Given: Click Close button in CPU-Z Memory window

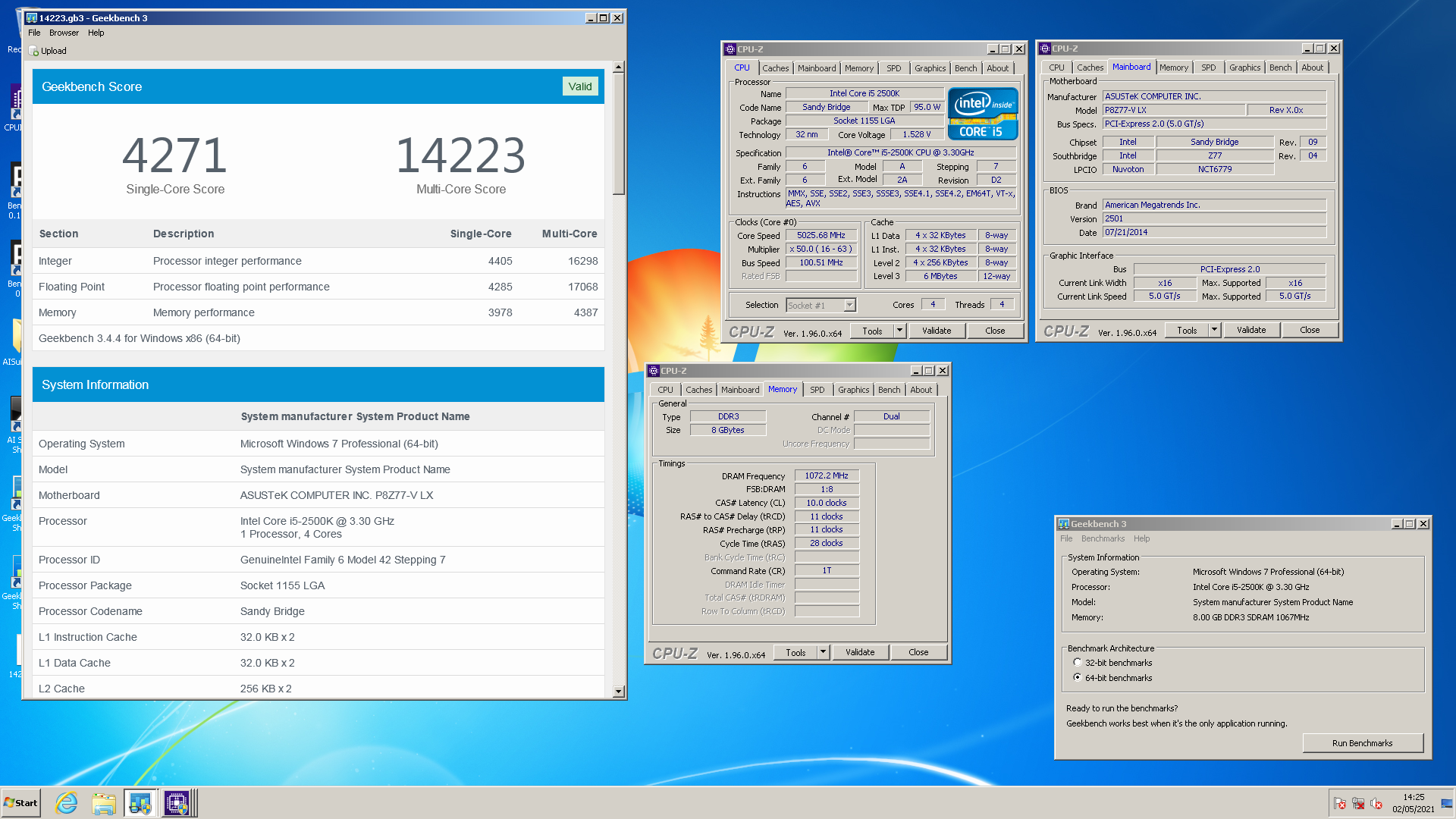Looking at the screenshot, I should (918, 652).
